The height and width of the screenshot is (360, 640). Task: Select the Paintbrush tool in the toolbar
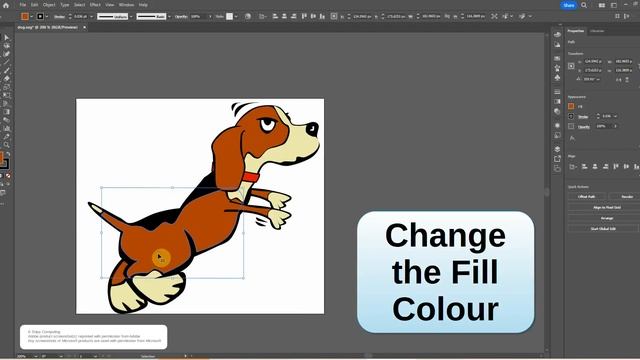7,71
